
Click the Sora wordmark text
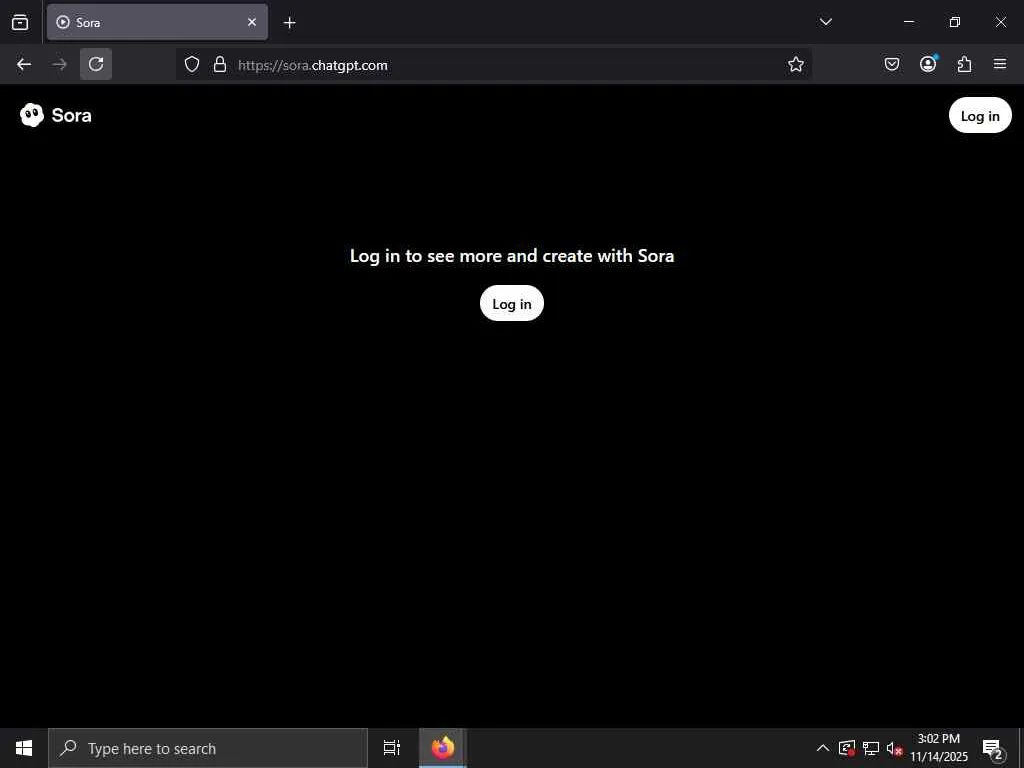[x=71, y=116]
